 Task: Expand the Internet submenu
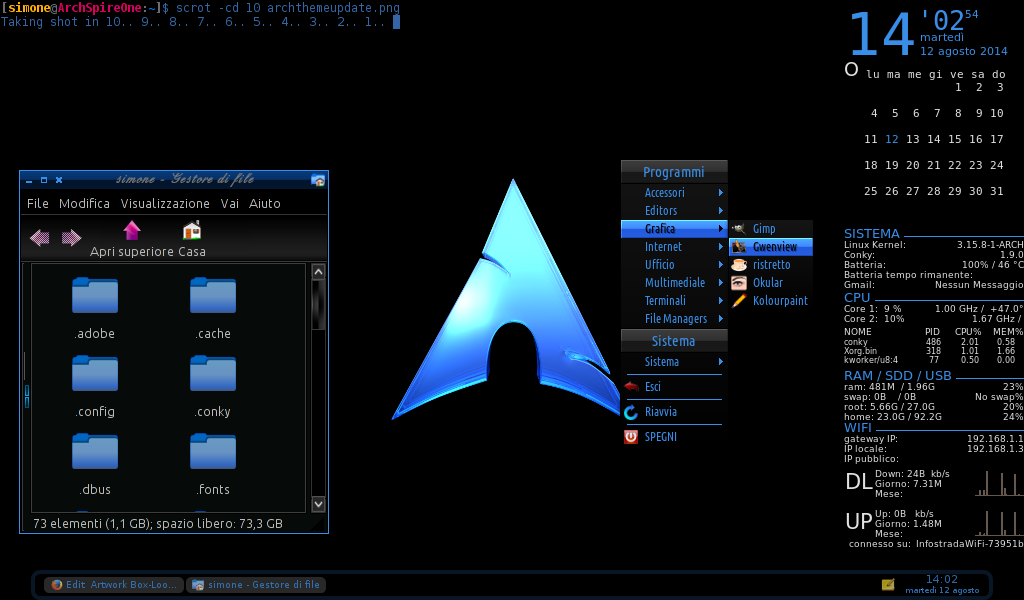[x=674, y=247]
